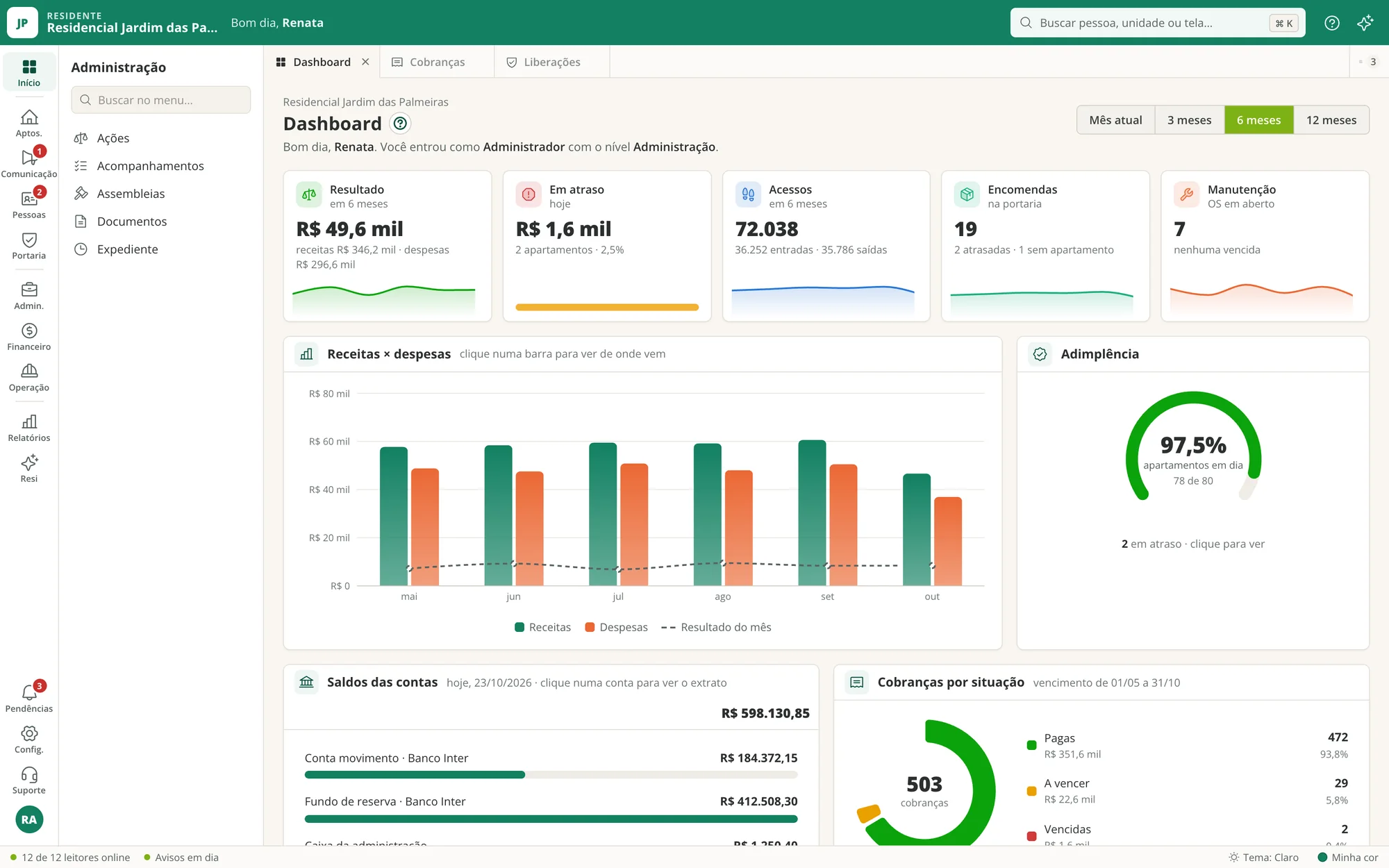Open Relatórios in the sidebar
This screenshot has width=1389, height=868.
pyautogui.click(x=28, y=428)
